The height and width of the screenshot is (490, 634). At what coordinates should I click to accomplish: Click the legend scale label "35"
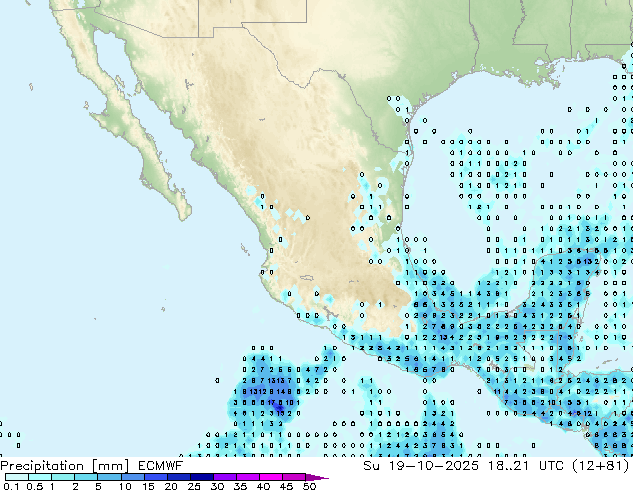coord(240,486)
